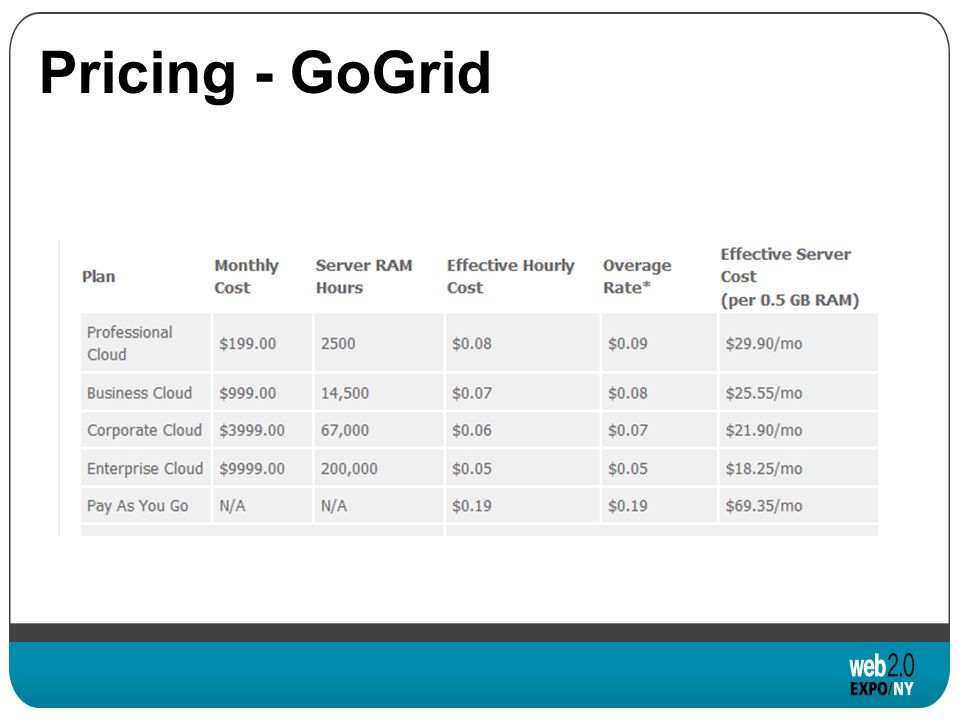Screen dimensions: 960x720
Task: Click the 'Server RAM Hours' column header
Action: tap(364, 277)
